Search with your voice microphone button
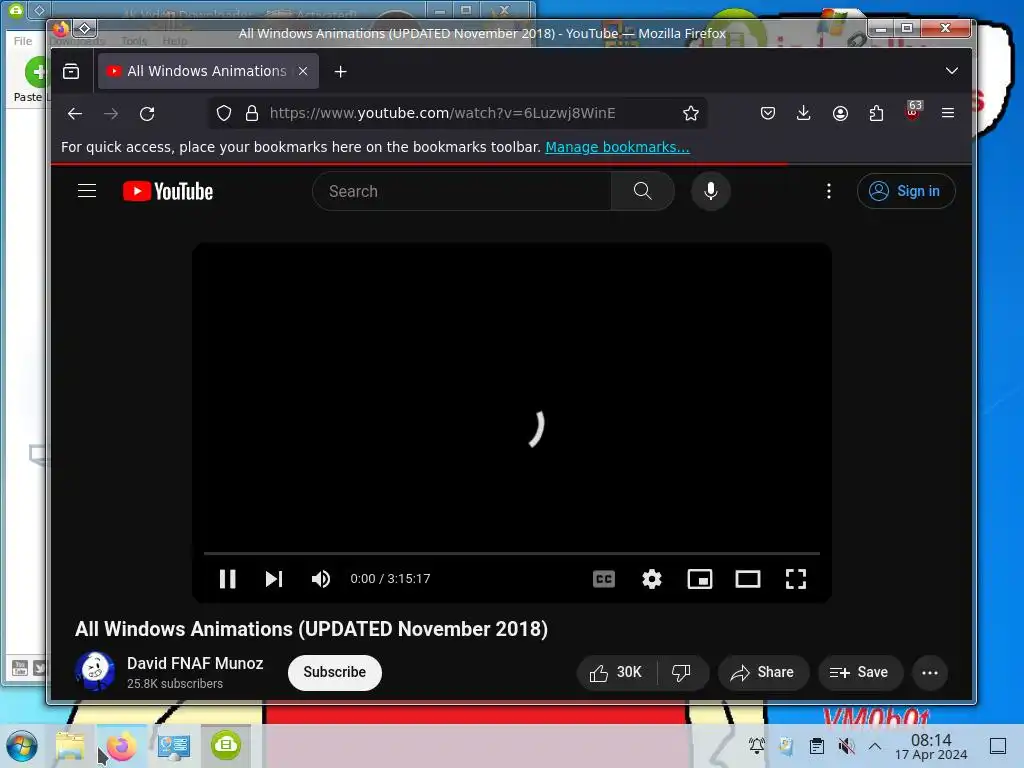This screenshot has width=1024, height=768. pyautogui.click(x=711, y=191)
